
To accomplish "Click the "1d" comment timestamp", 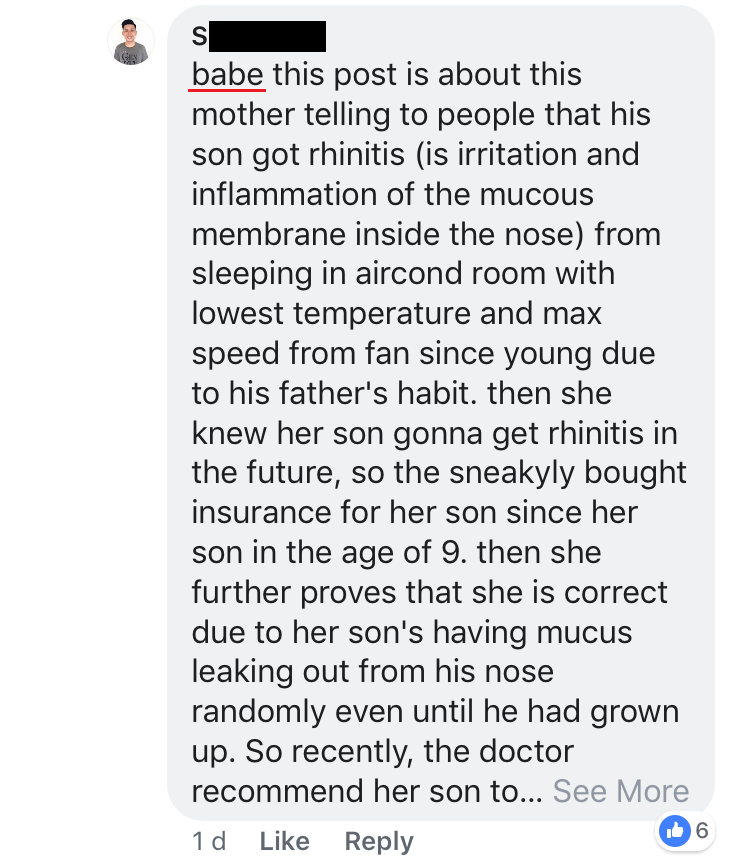I will click(208, 841).
